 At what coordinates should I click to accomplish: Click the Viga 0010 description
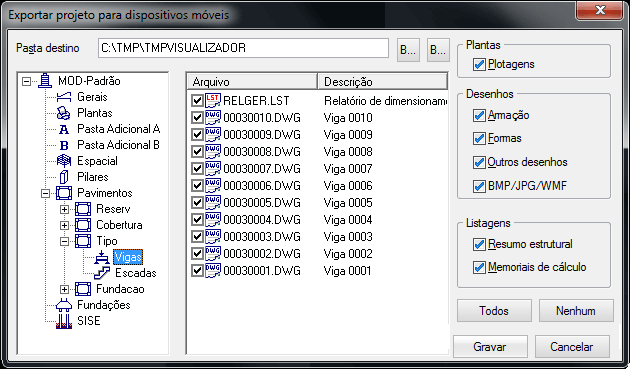tap(348, 118)
